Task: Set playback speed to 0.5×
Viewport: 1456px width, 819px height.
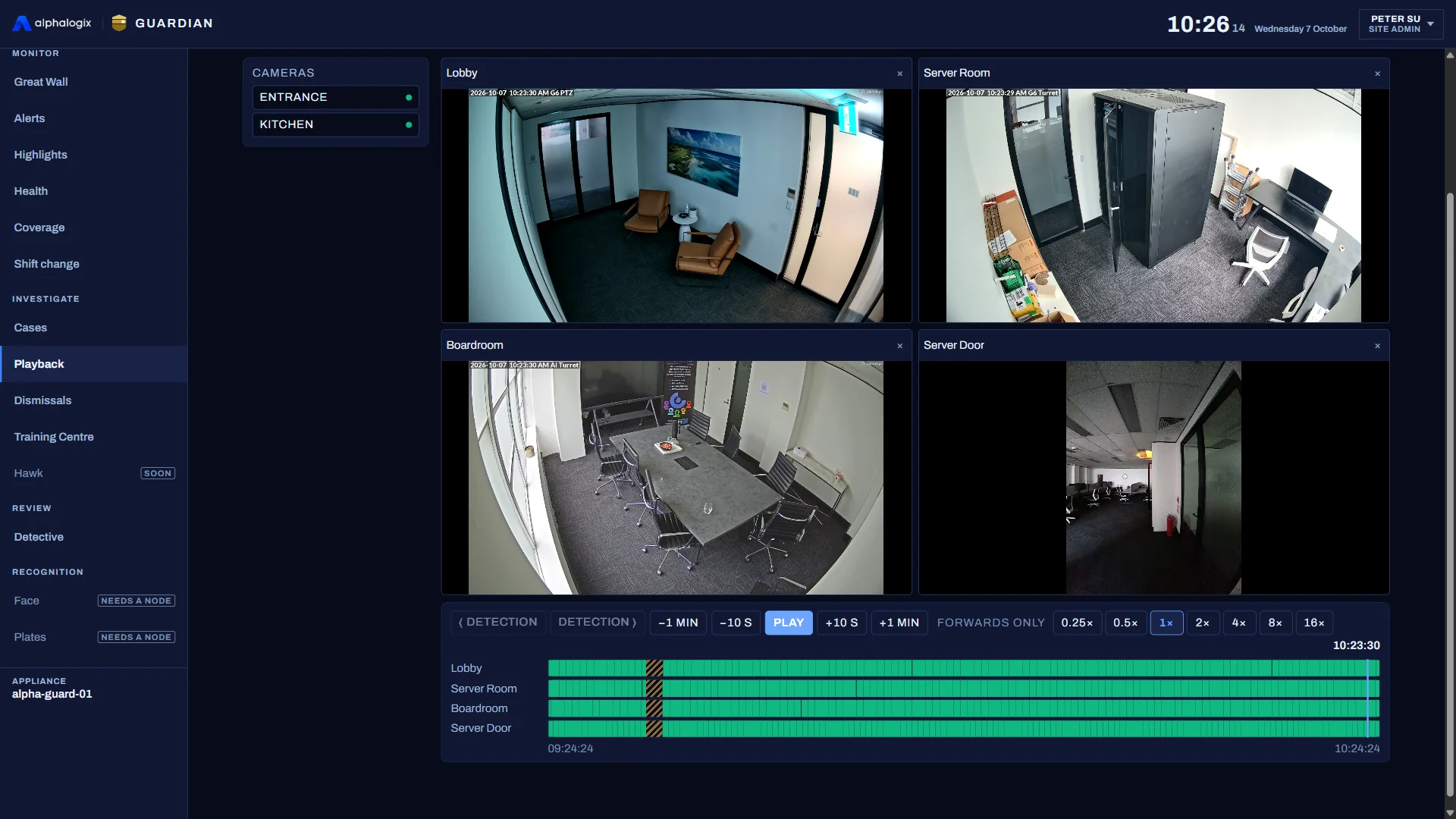Action: coord(1125,623)
